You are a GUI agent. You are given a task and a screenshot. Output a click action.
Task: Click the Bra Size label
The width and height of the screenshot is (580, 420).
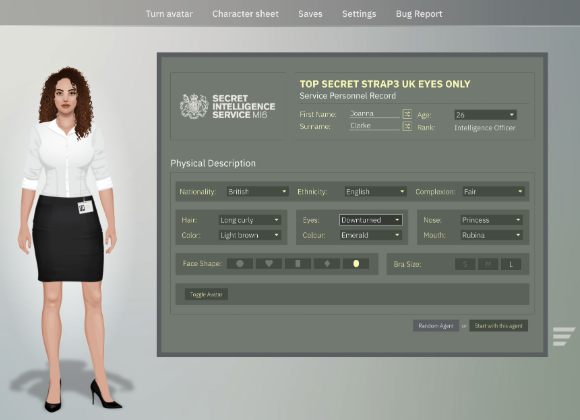pos(407,264)
